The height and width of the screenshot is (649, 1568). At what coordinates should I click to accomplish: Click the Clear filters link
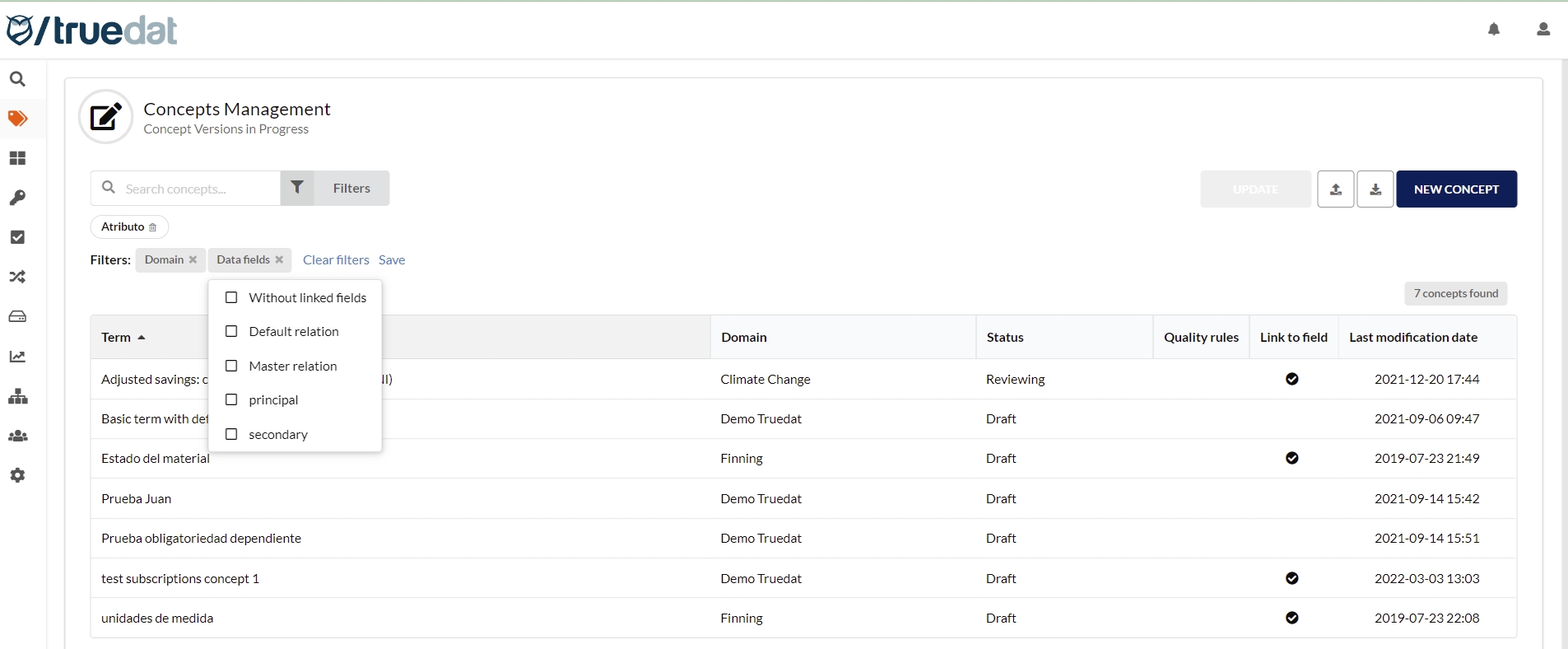coord(336,259)
